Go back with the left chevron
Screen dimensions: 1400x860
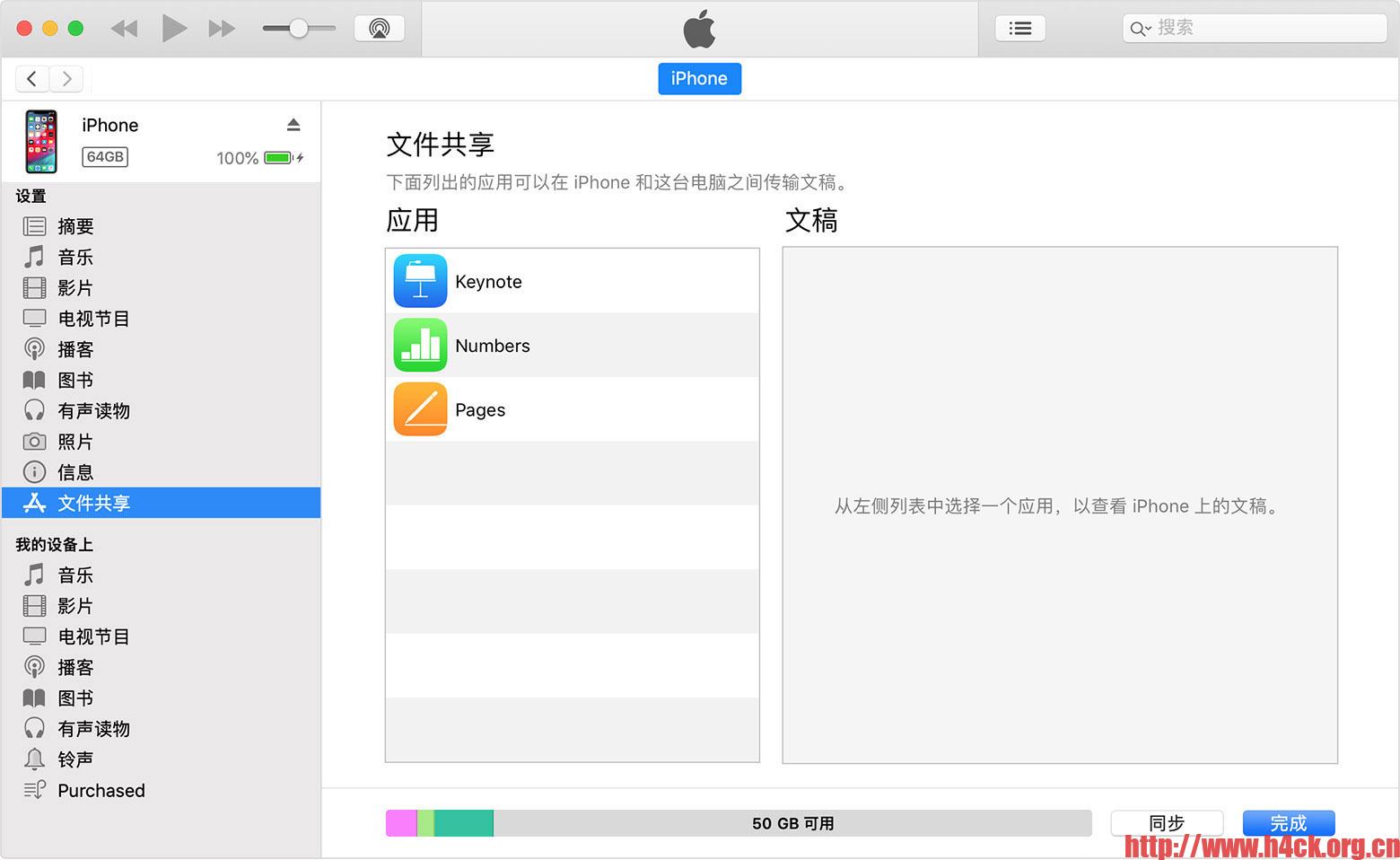point(32,79)
